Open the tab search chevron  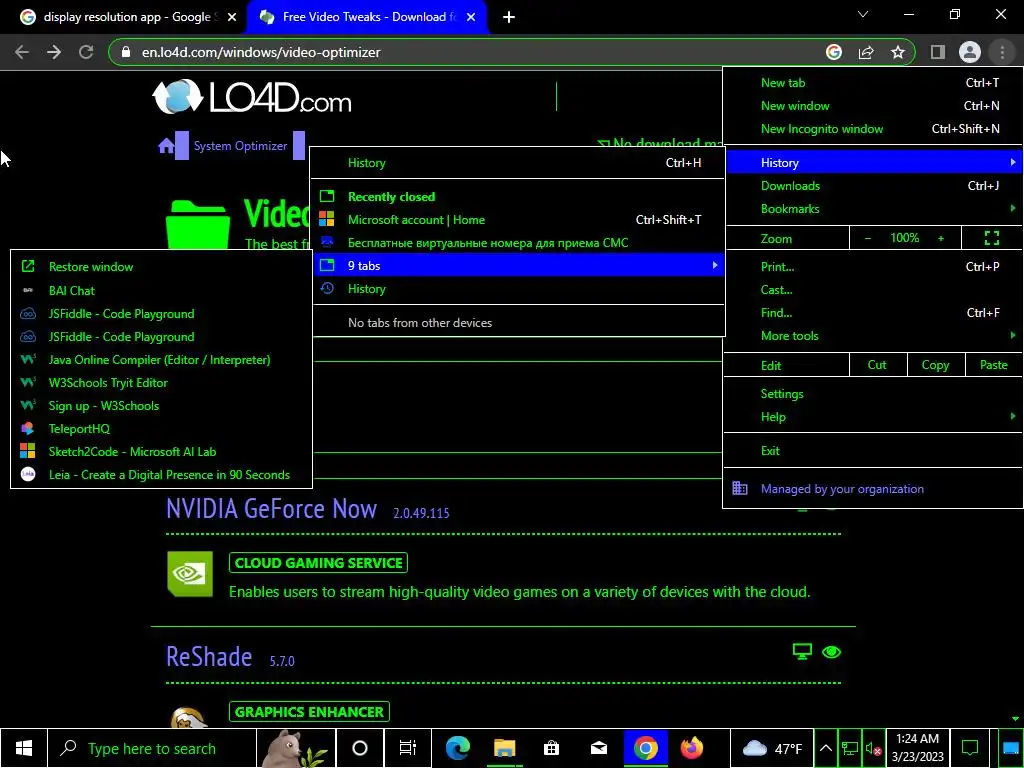point(863,14)
